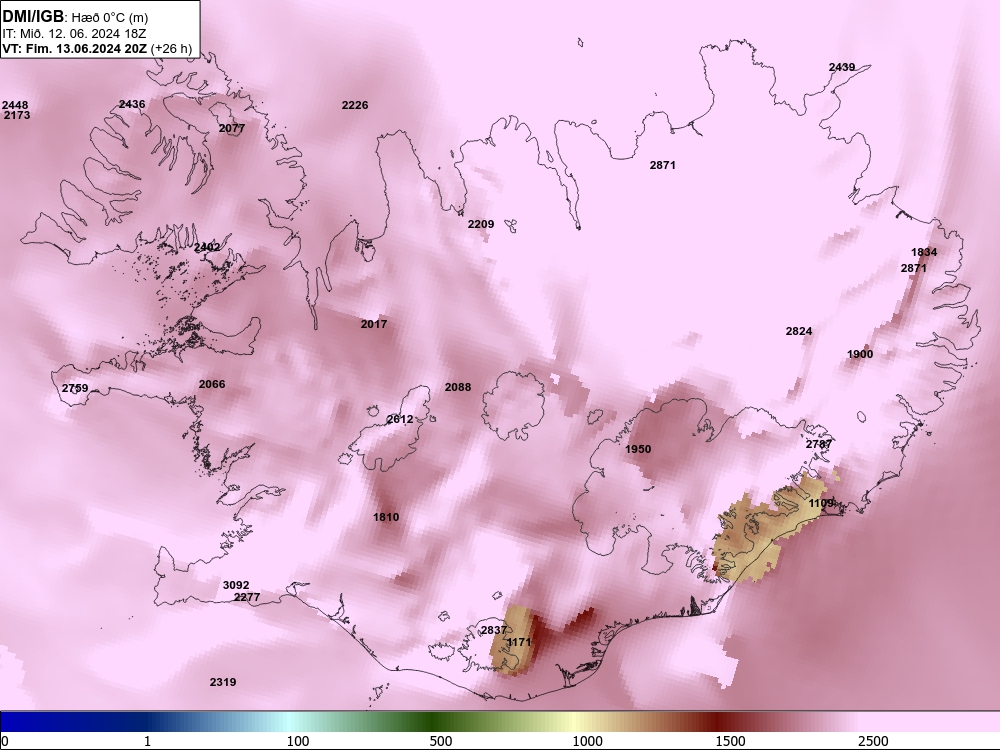Click the map value 2066
The height and width of the screenshot is (750, 1000).
(212, 384)
